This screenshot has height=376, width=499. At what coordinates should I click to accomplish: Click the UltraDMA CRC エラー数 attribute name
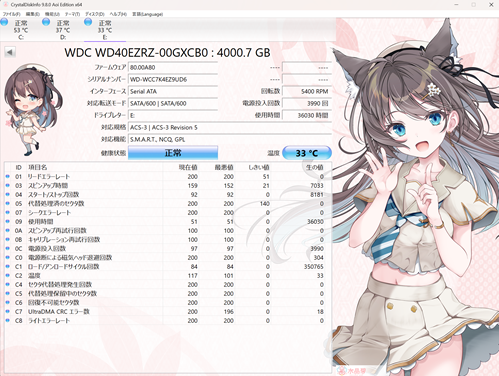click(59, 311)
